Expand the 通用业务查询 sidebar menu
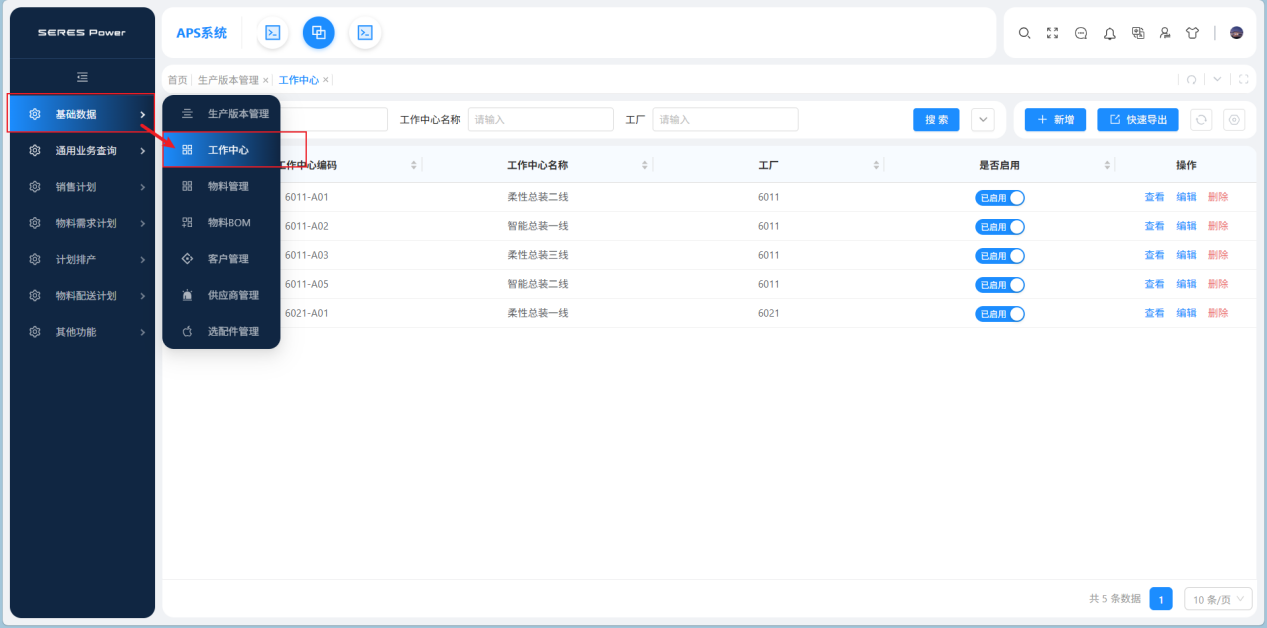 (x=82, y=151)
